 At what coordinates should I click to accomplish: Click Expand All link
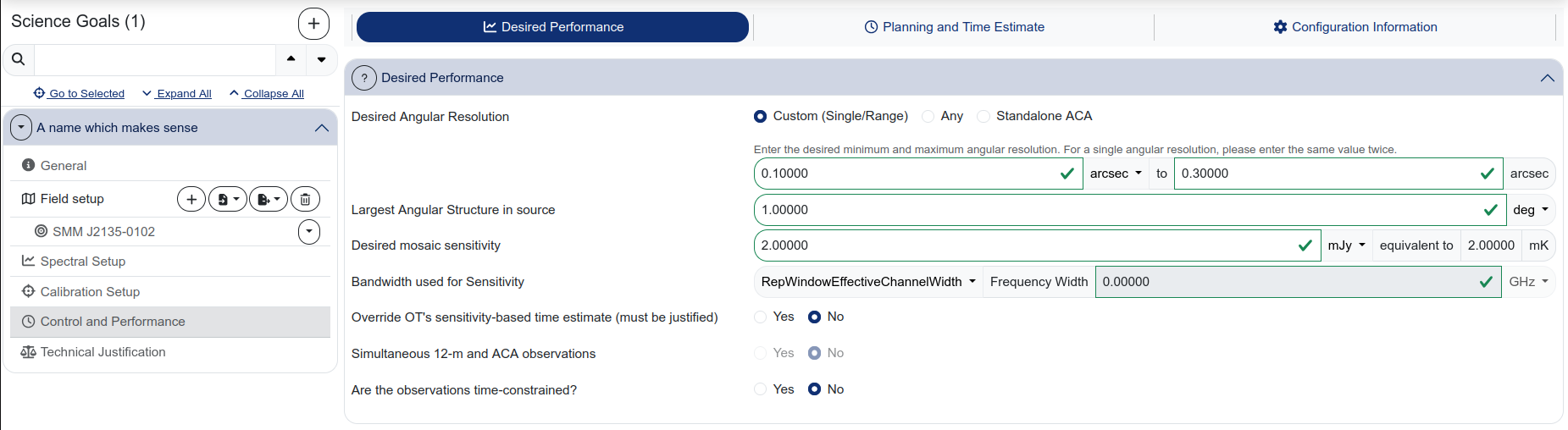177,94
